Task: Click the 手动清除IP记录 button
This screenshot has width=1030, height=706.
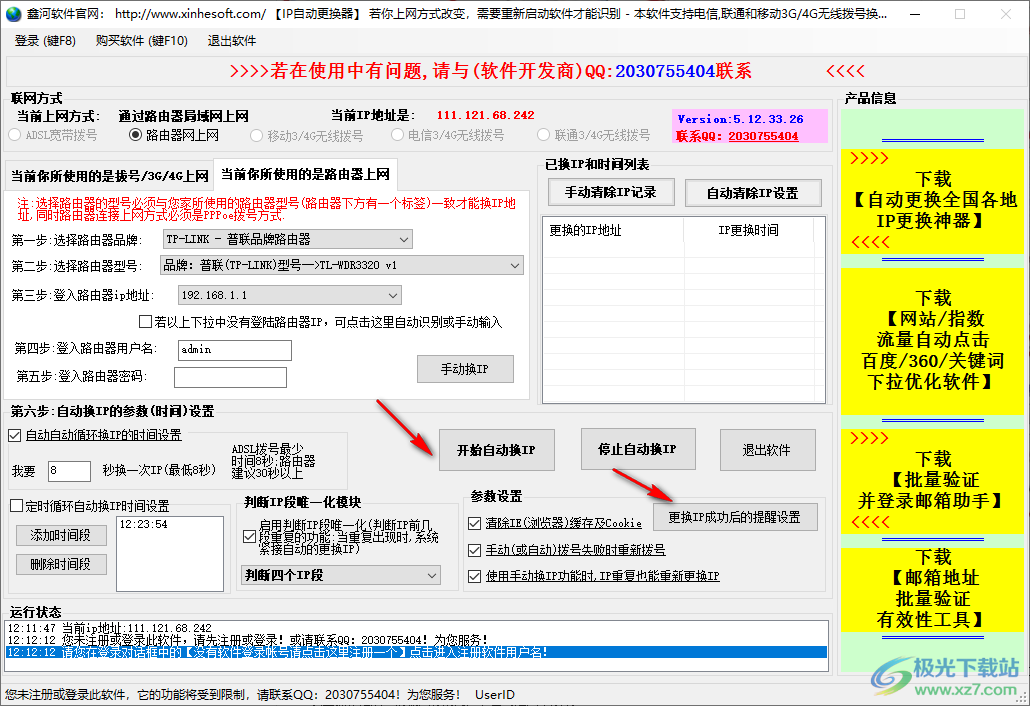Action: (611, 192)
